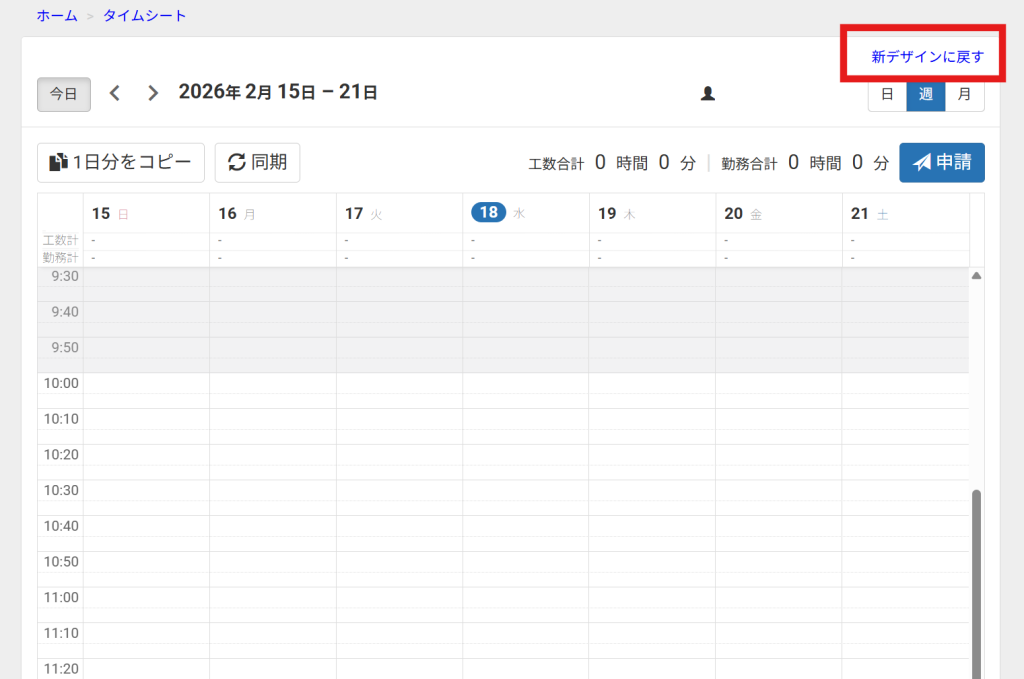Click the 新デザインに戻す link
The image size is (1024, 679).
click(x=927, y=57)
